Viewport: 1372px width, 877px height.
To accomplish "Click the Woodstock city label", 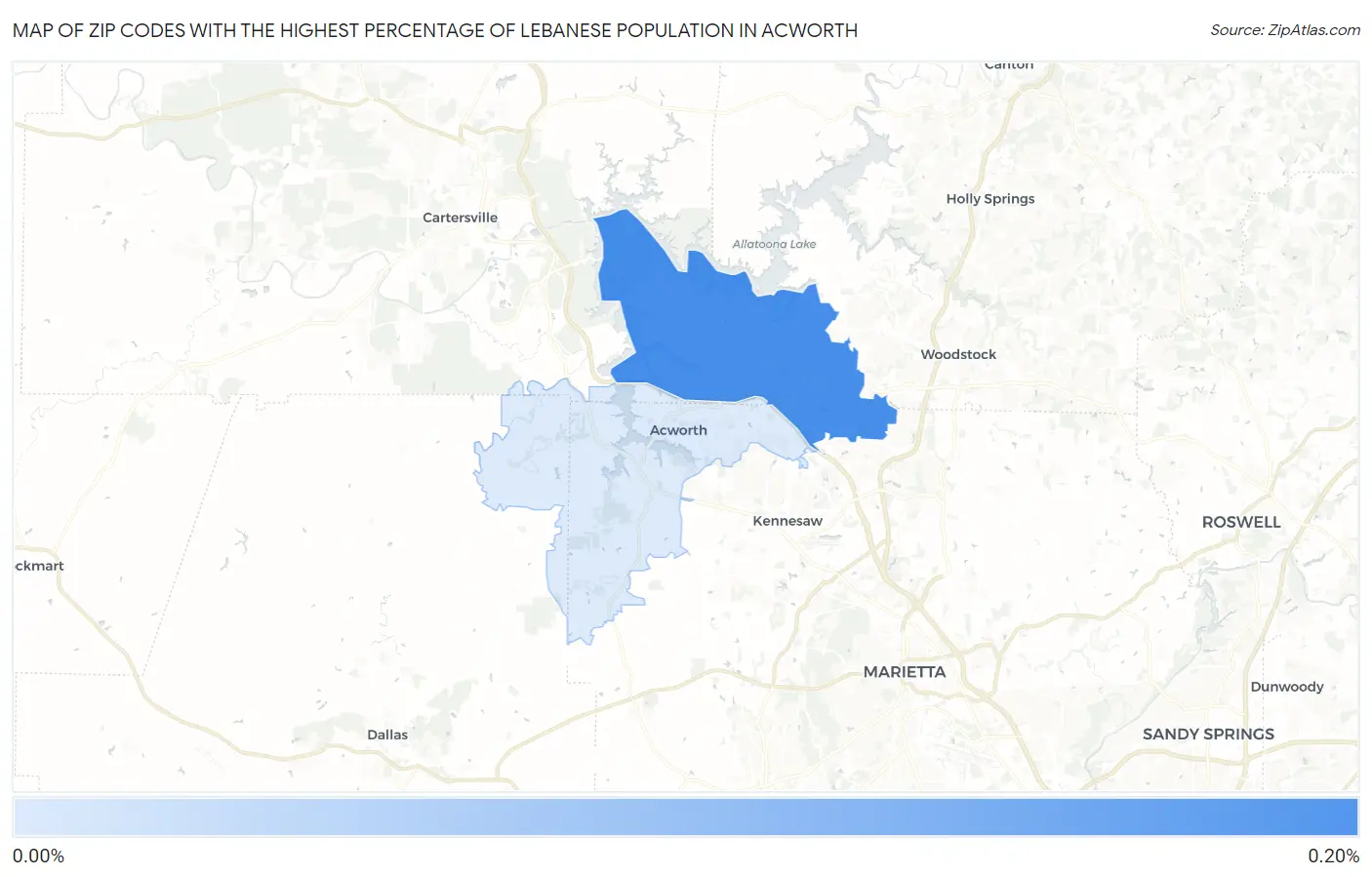I will [x=958, y=354].
